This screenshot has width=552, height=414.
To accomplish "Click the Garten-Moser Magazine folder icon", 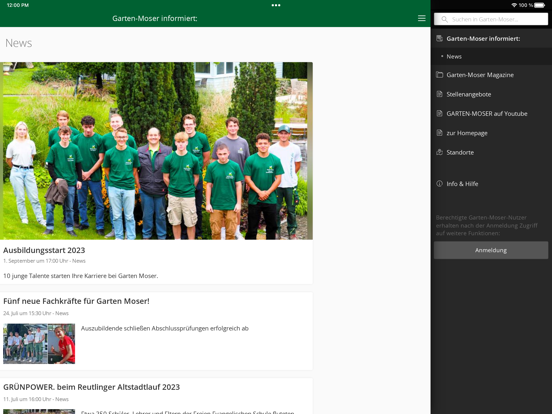I will tap(439, 75).
